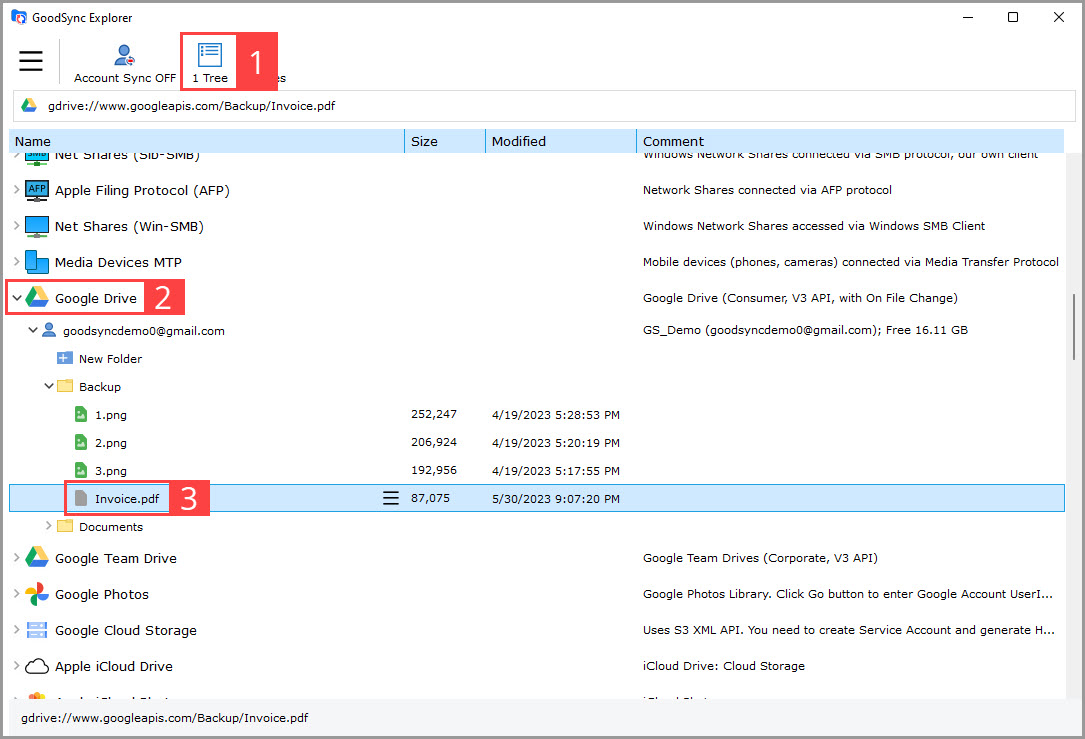Select Apple Filing Protocol (AFP) row
The width and height of the screenshot is (1085, 739).
[x=142, y=190]
